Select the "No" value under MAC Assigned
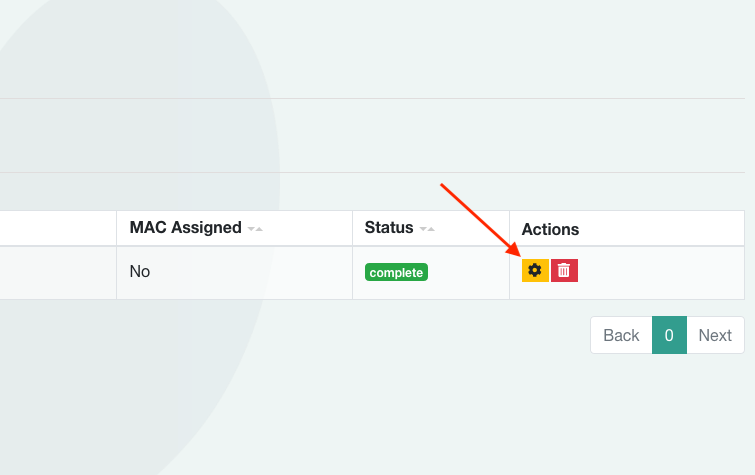This screenshot has width=755, height=475. (x=140, y=272)
